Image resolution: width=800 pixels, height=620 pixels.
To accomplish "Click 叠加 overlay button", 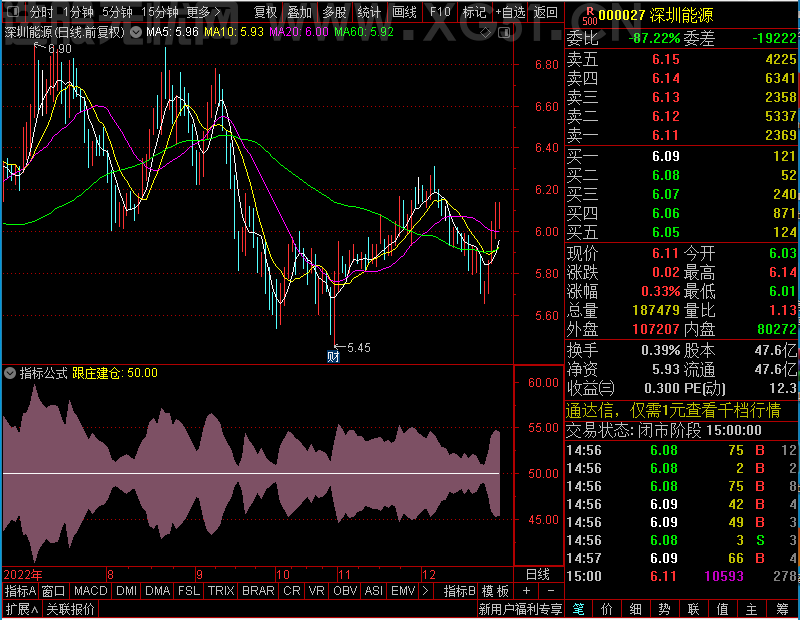I will click(299, 12).
